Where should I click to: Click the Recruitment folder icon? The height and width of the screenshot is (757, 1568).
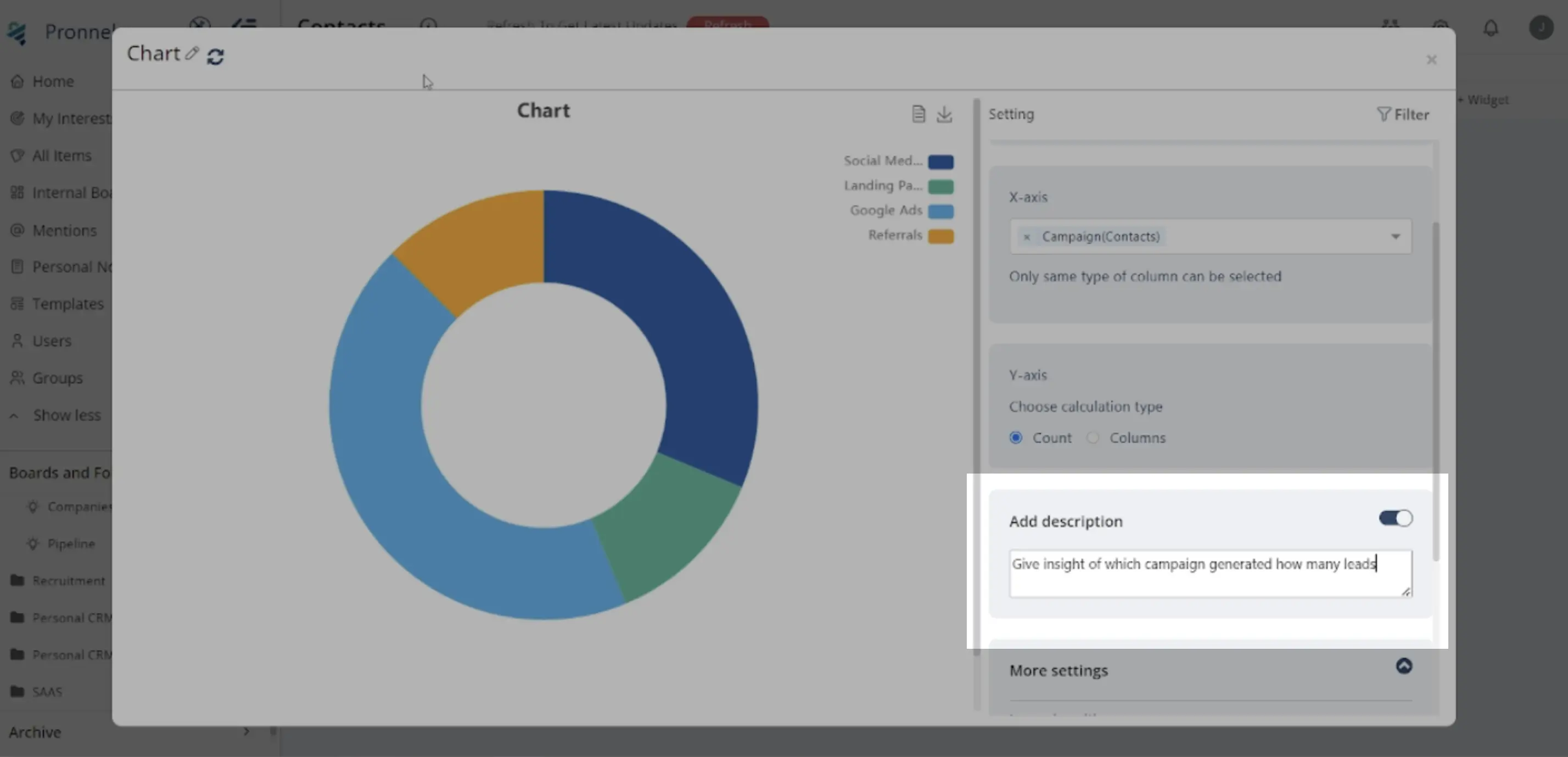18,581
